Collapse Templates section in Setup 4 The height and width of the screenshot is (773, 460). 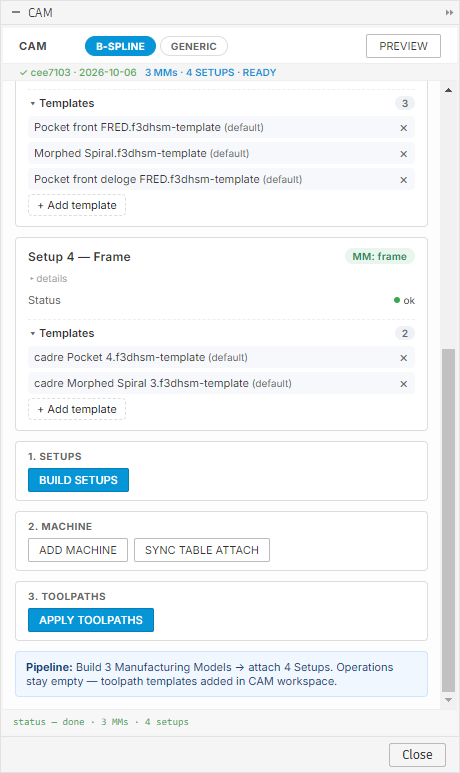pos(62,333)
